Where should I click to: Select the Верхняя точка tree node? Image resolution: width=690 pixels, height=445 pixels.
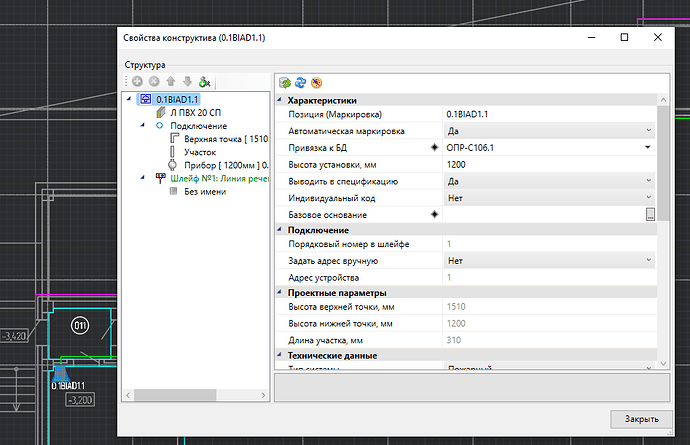(x=220, y=139)
